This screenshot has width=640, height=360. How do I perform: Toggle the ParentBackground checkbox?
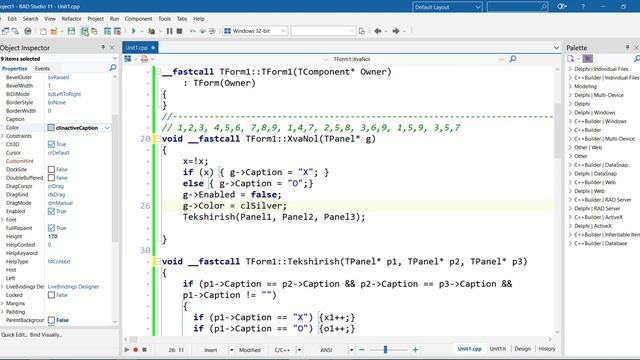pyautogui.click(x=51, y=320)
